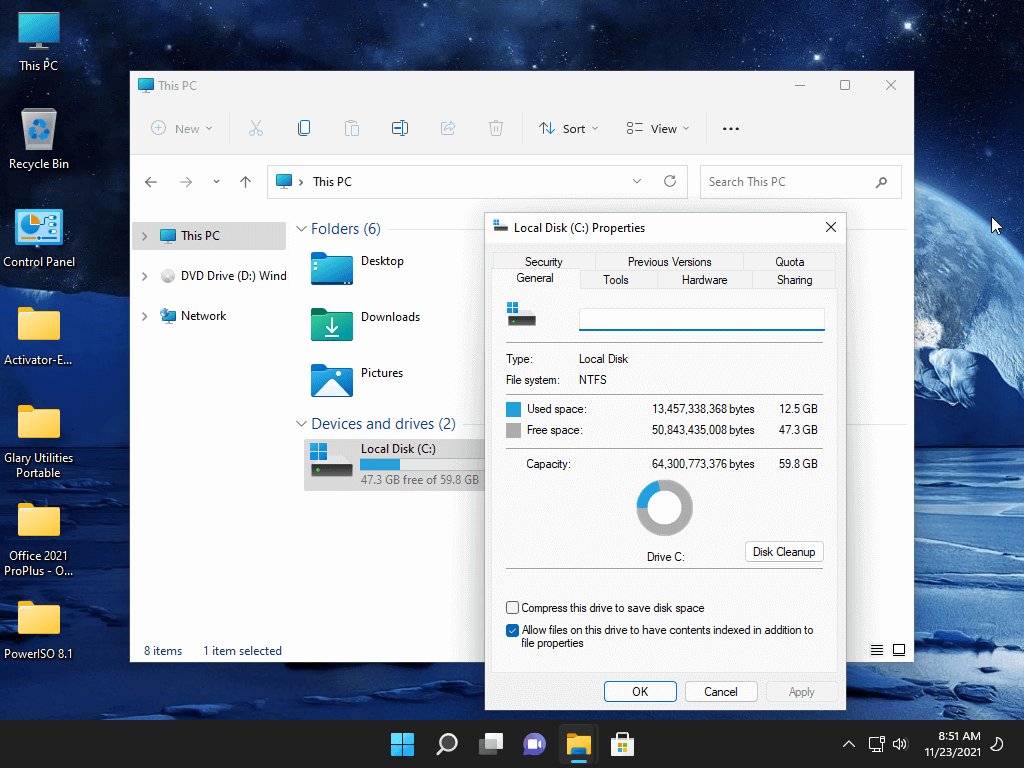Click the Refresh icon in address bar
The height and width of the screenshot is (768, 1024).
pos(670,182)
